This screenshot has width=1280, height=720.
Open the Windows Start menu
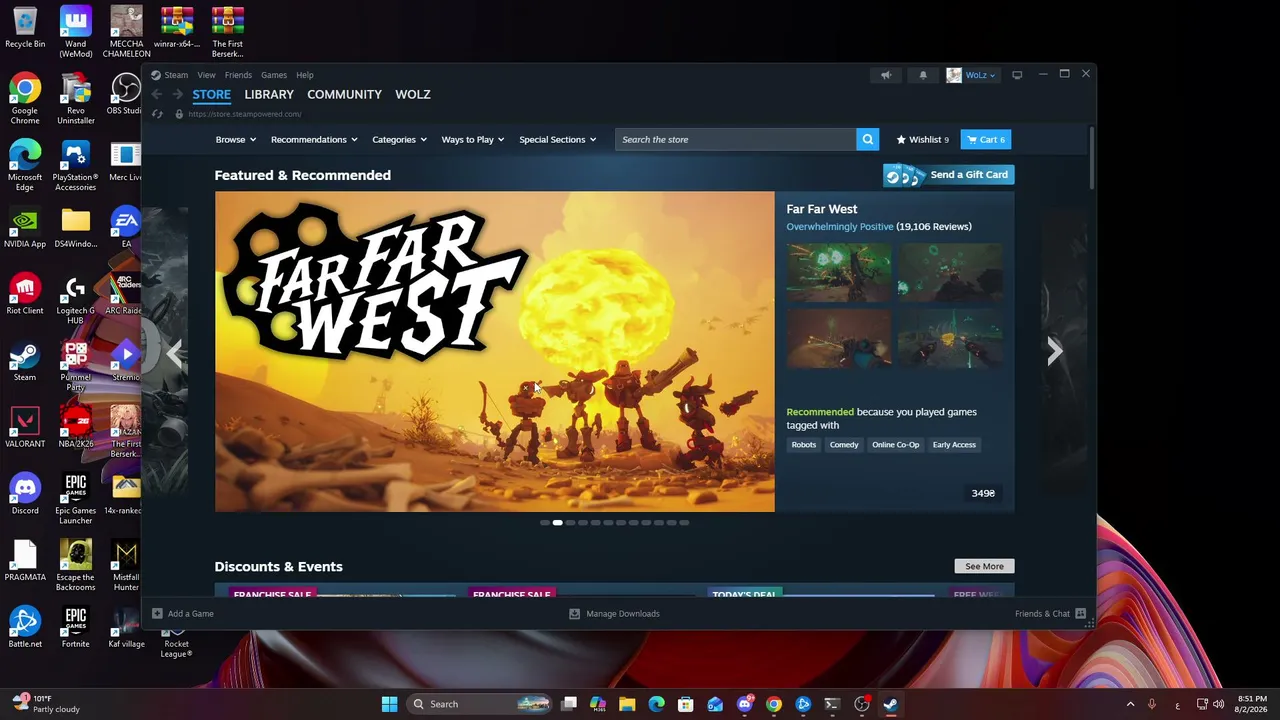point(389,704)
